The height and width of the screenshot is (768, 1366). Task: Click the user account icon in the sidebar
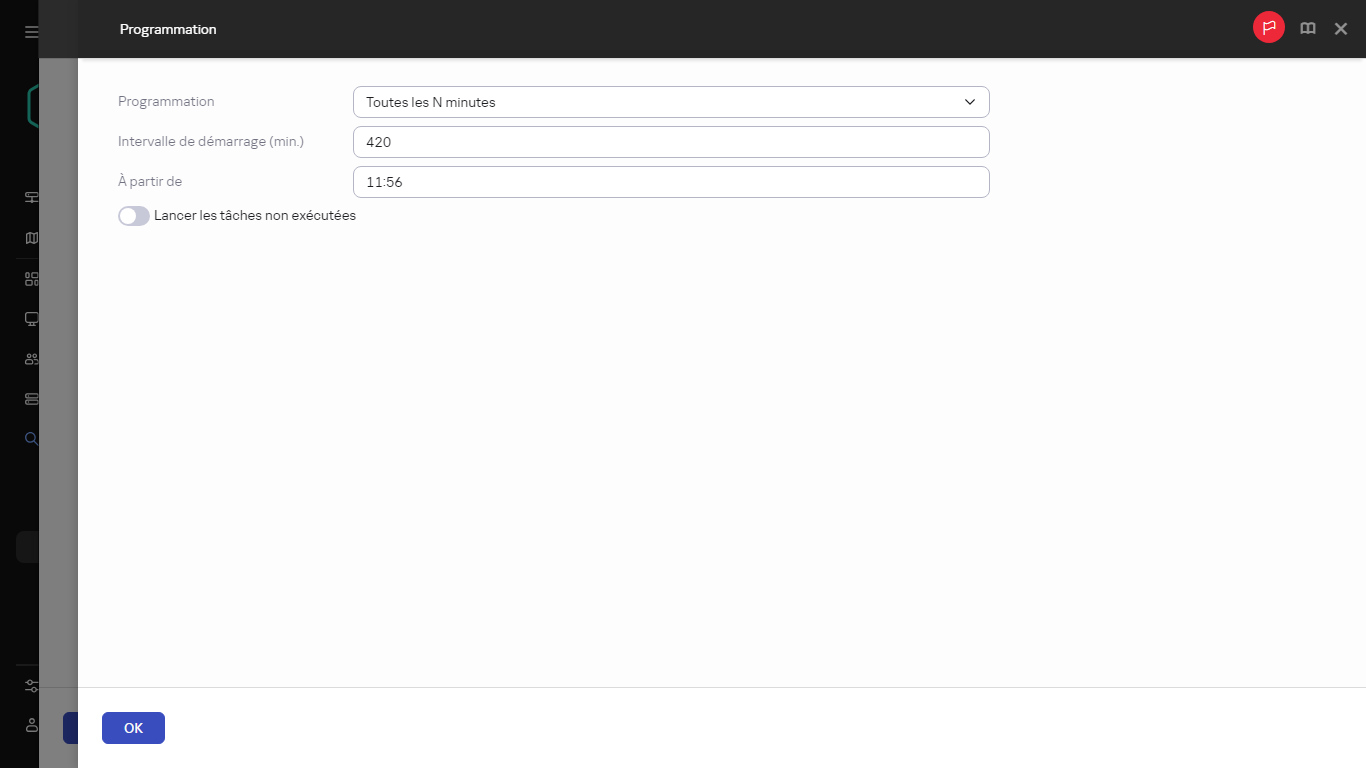pyautogui.click(x=31, y=725)
